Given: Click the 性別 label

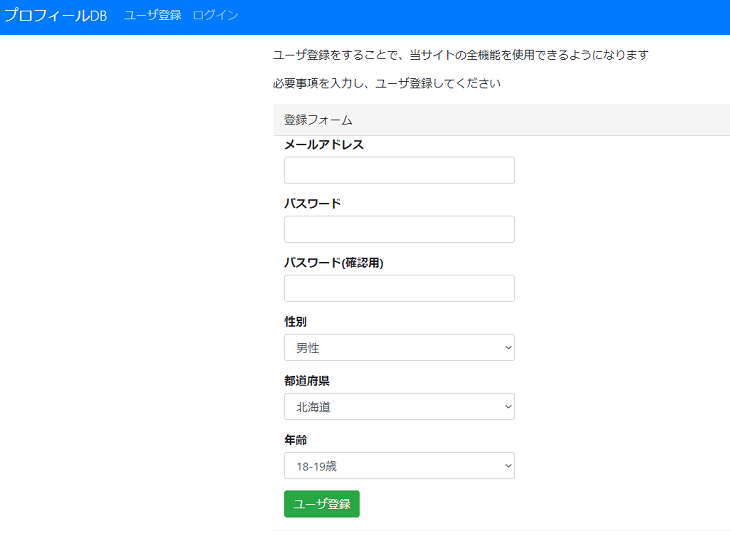Looking at the screenshot, I should (296, 322).
